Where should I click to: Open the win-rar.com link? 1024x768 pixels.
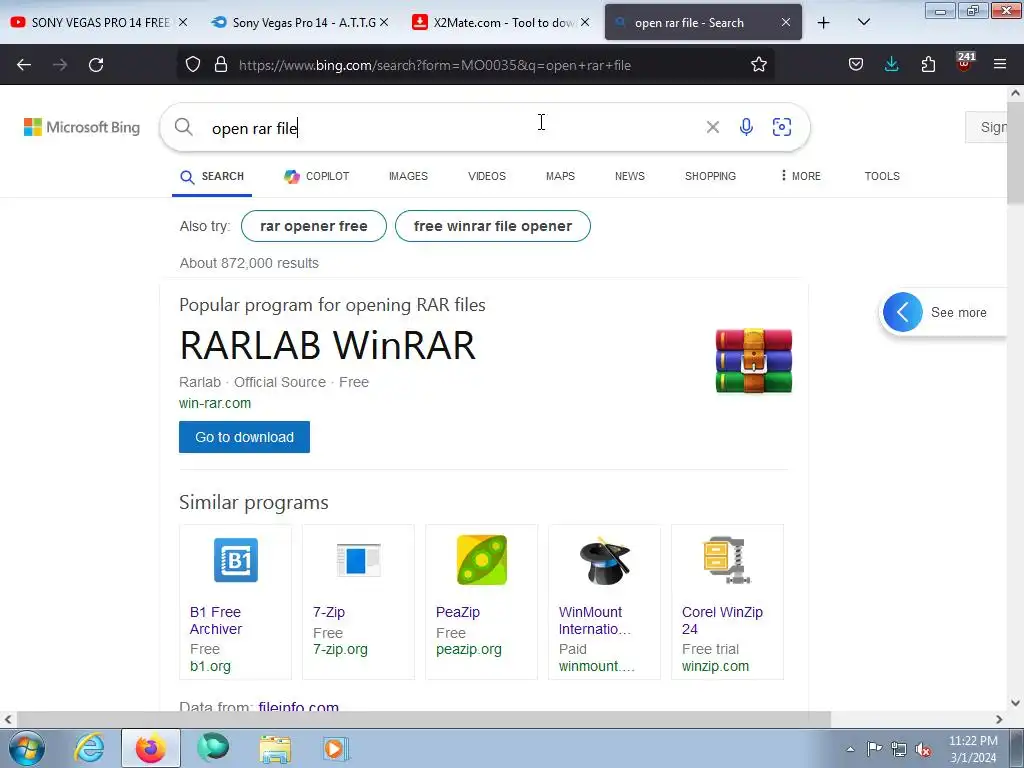[215, 403]
